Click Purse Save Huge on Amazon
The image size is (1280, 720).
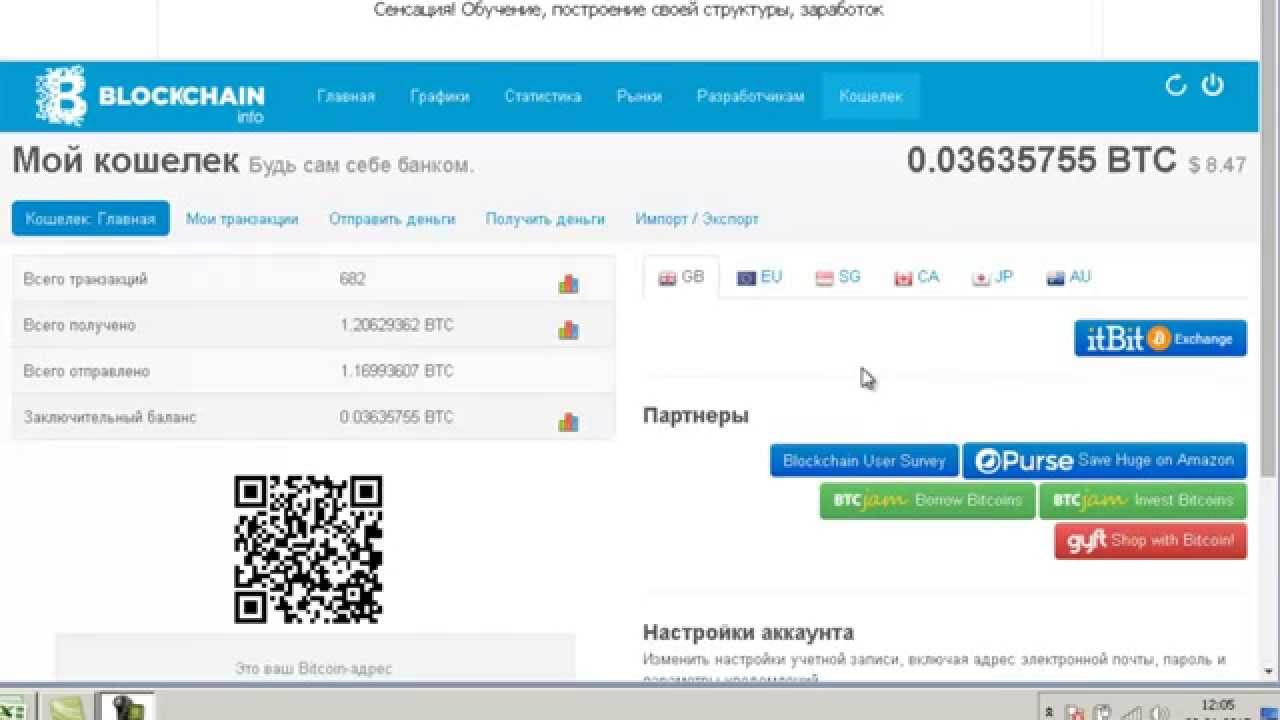(1105, 461)
